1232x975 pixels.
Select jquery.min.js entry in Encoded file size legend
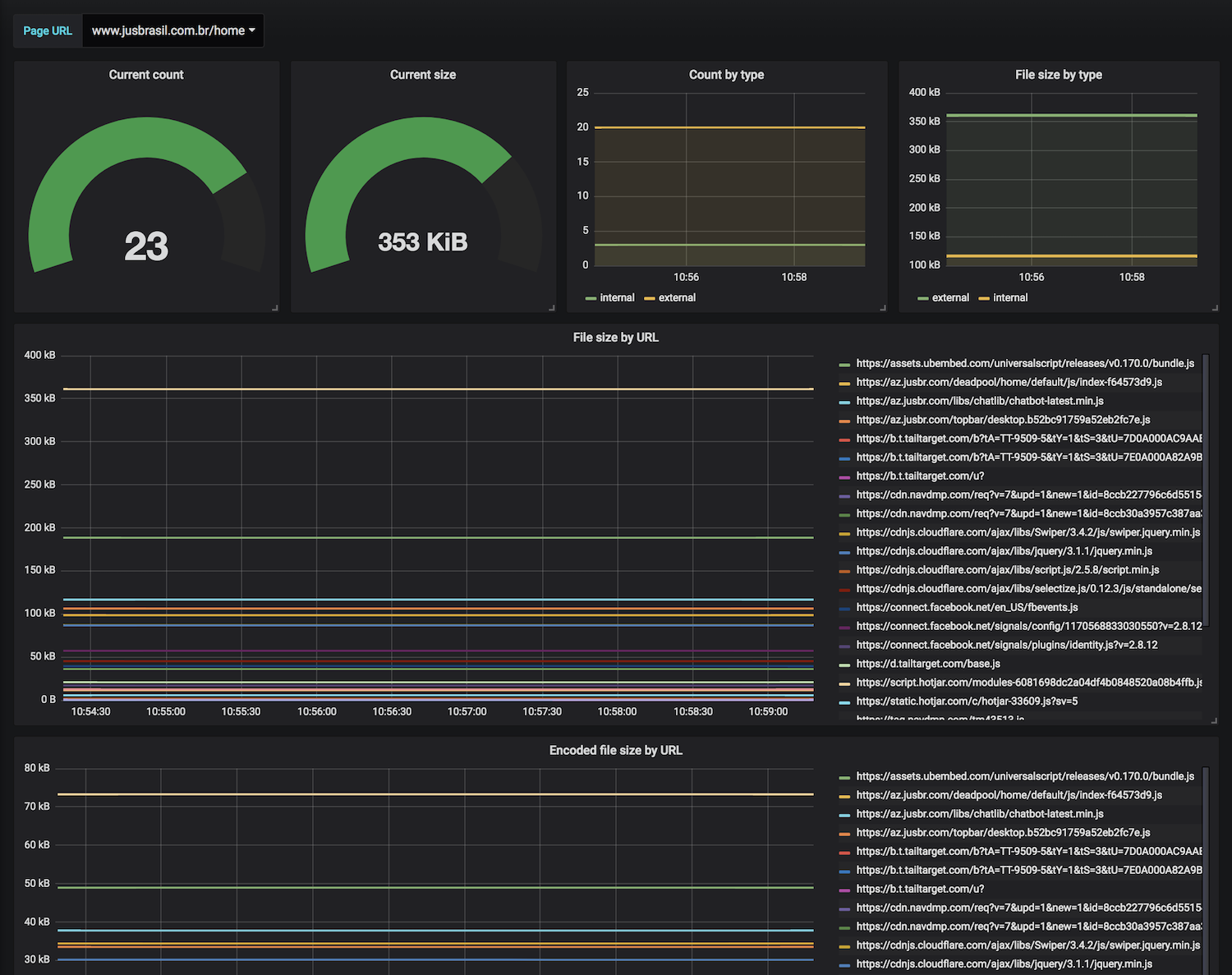point(1004,964)
